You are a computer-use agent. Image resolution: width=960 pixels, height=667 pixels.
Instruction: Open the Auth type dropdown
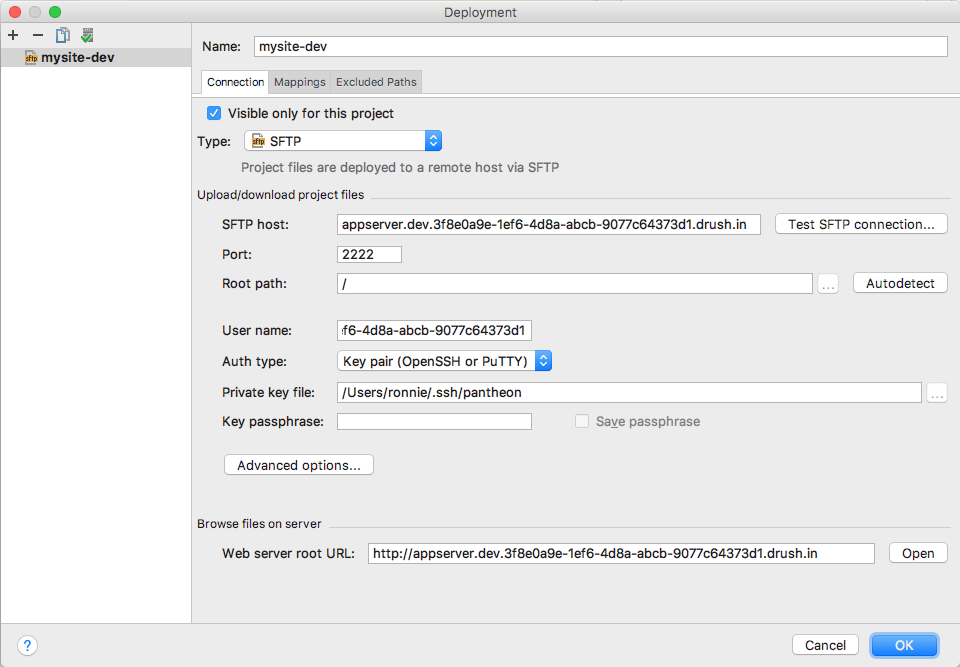click(x=543, y=361)
